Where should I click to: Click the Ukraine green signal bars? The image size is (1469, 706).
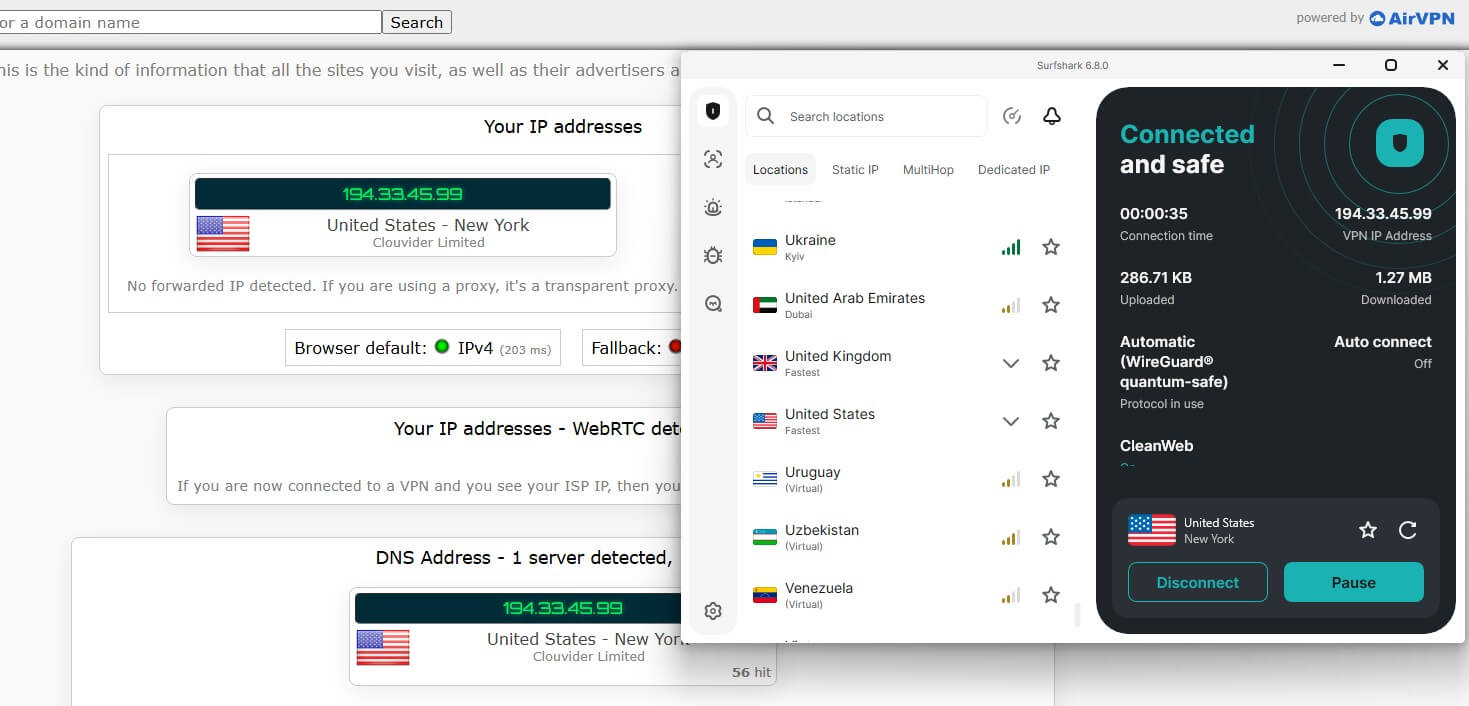click(1011, 247)
